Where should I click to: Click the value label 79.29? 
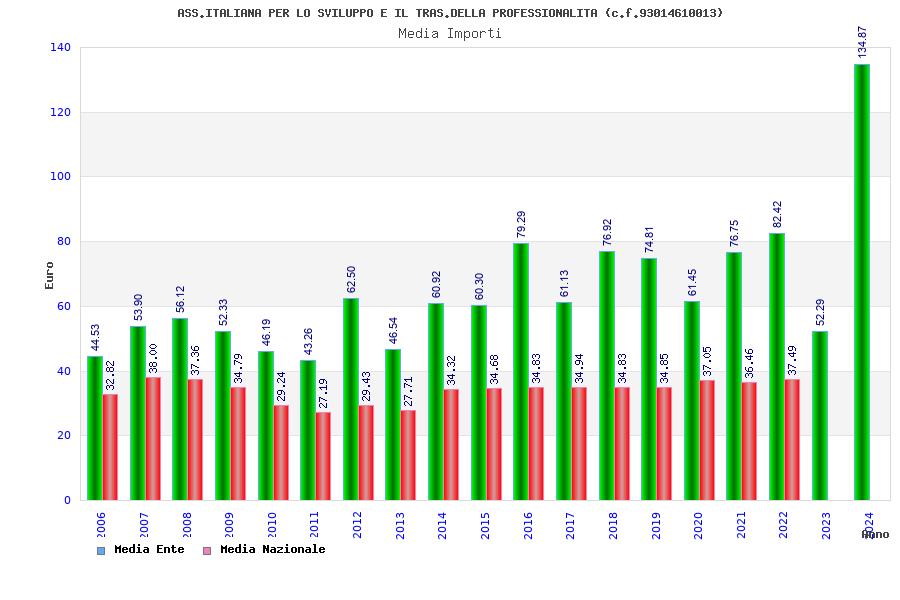(x=521, y=224)
